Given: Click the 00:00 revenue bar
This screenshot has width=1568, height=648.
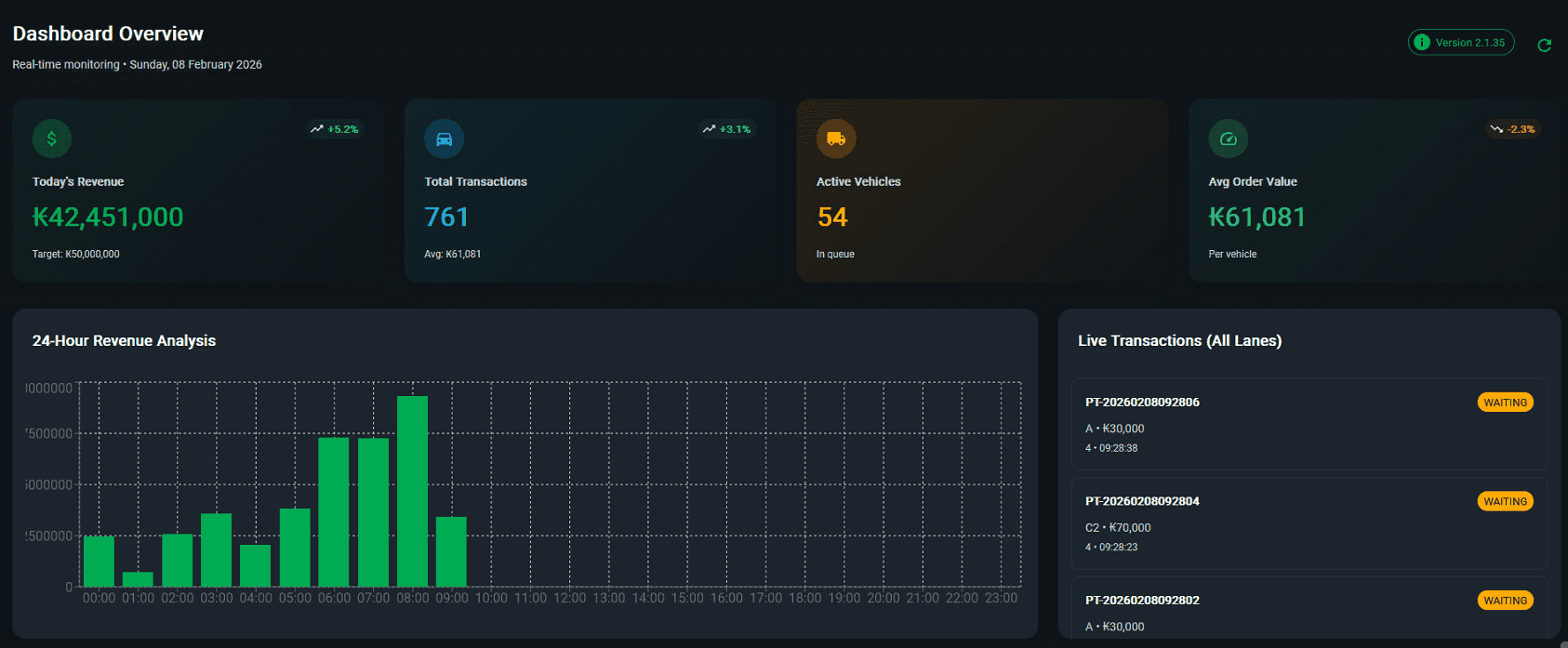Looking at the screenshot, I should point(99,562).
